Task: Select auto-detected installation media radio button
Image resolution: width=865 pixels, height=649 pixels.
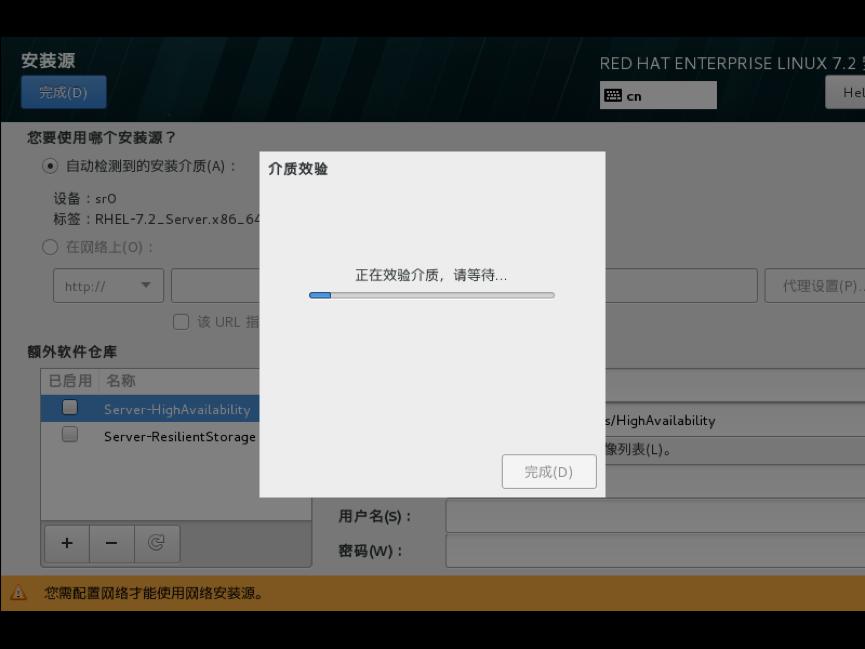Action: click(50, 166)
